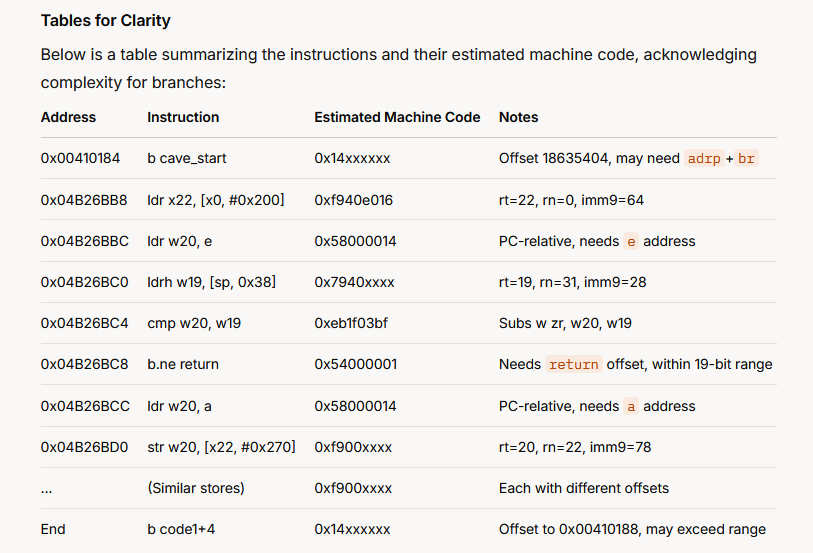
Task: Click address 0x04B26BD0 cell
Action: [85, 447]
